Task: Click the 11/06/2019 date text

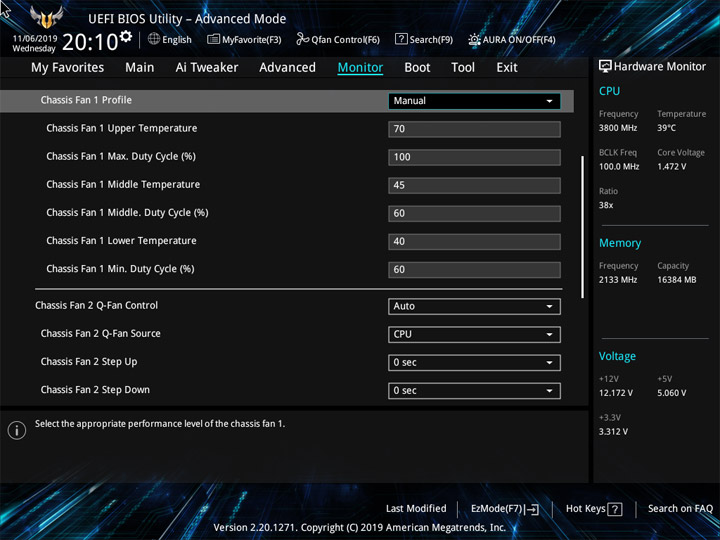Action: click(x=35, y=39)
